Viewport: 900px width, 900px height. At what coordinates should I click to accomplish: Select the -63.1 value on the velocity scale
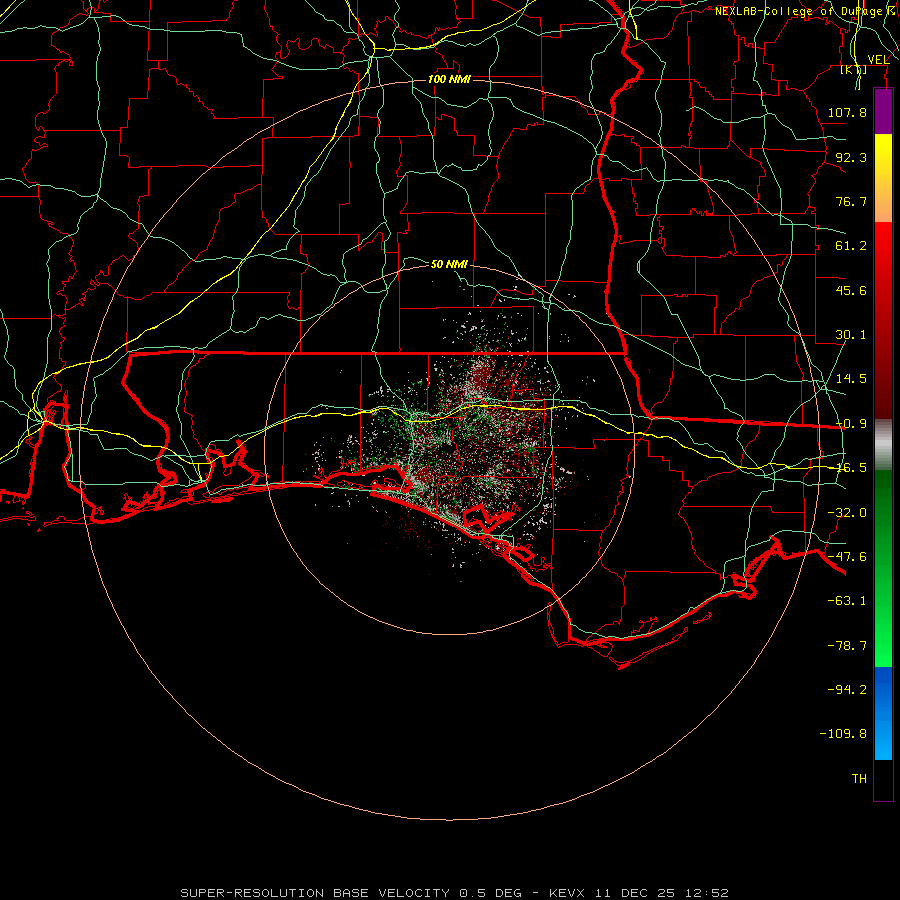pos(847,601)
